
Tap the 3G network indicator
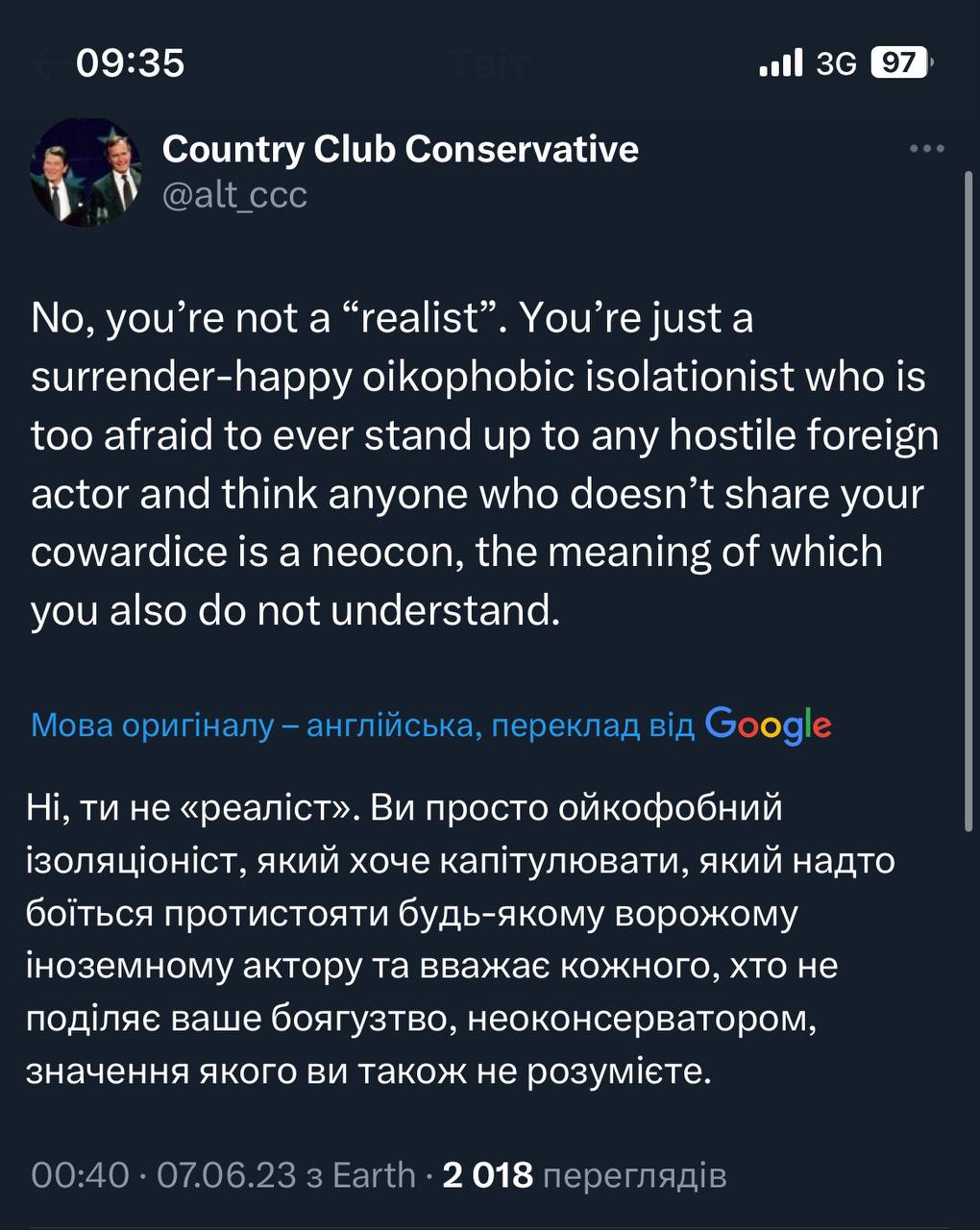(835, 64)
